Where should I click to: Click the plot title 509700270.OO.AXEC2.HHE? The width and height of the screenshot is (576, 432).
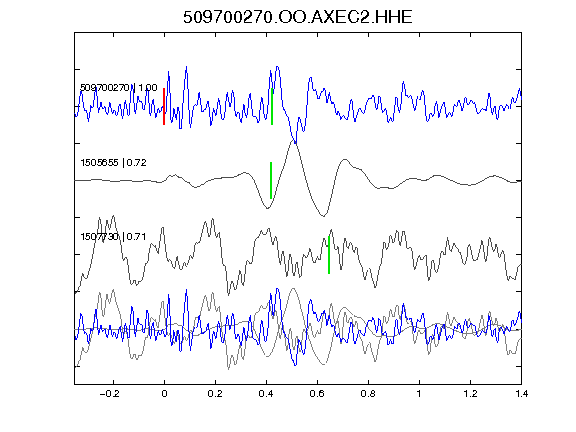298,17
